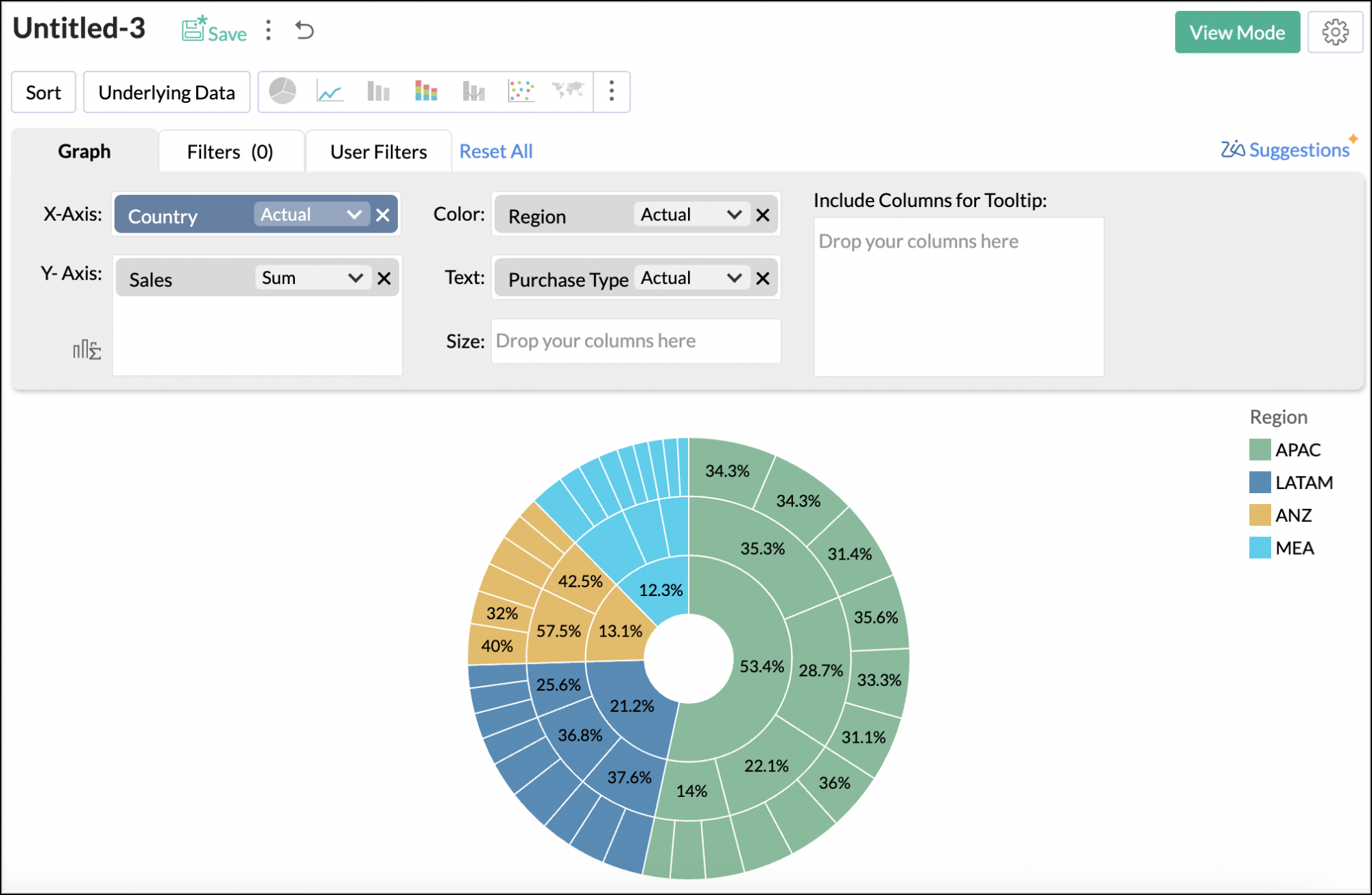
Task: Select the world map chart type
Action: (x=569, y=91)
